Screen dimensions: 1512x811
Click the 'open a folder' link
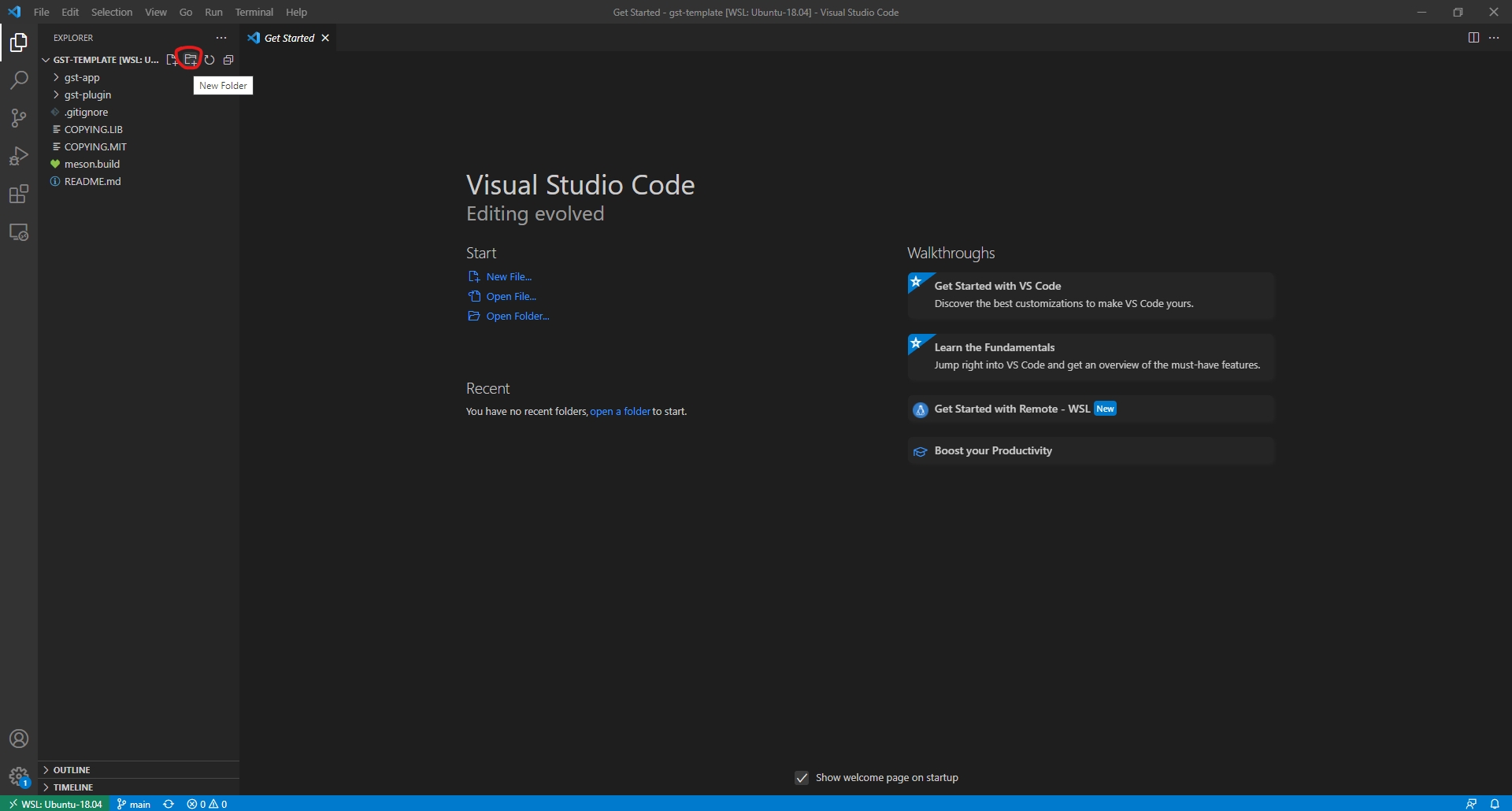(621, 412)
